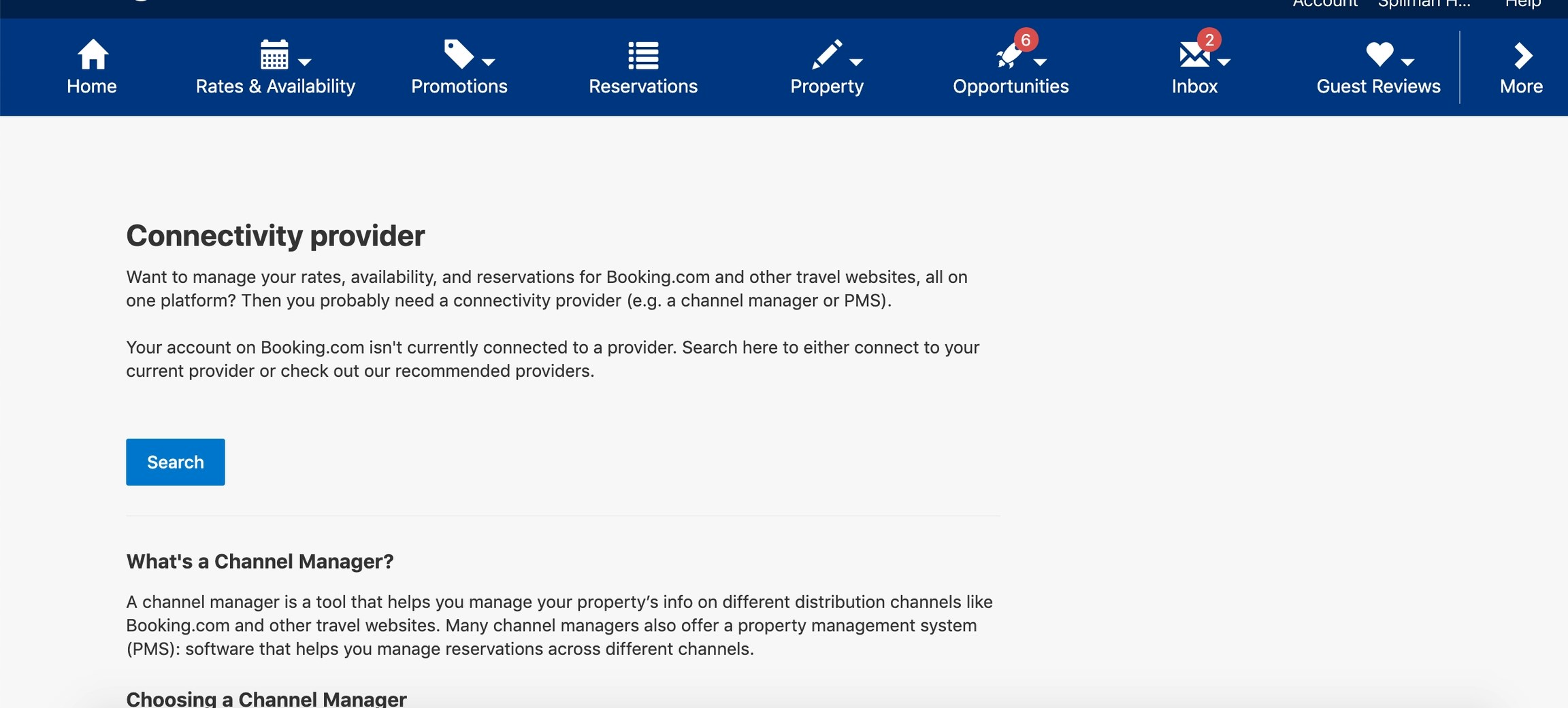Open the Promotions dropdown arrow
Screen dimensions: 1568x708
490,61
